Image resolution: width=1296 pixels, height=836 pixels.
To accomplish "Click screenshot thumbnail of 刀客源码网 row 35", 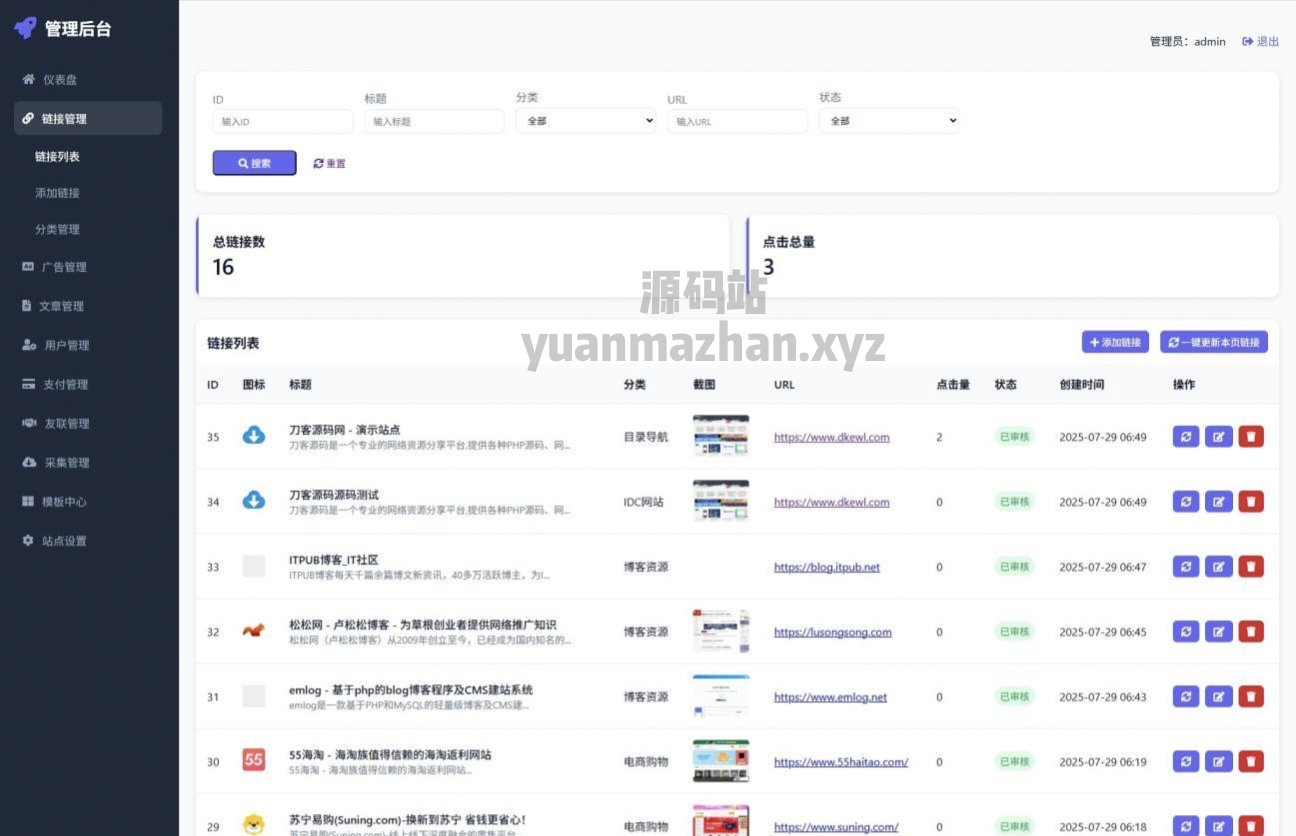I will tap(720, 436).
